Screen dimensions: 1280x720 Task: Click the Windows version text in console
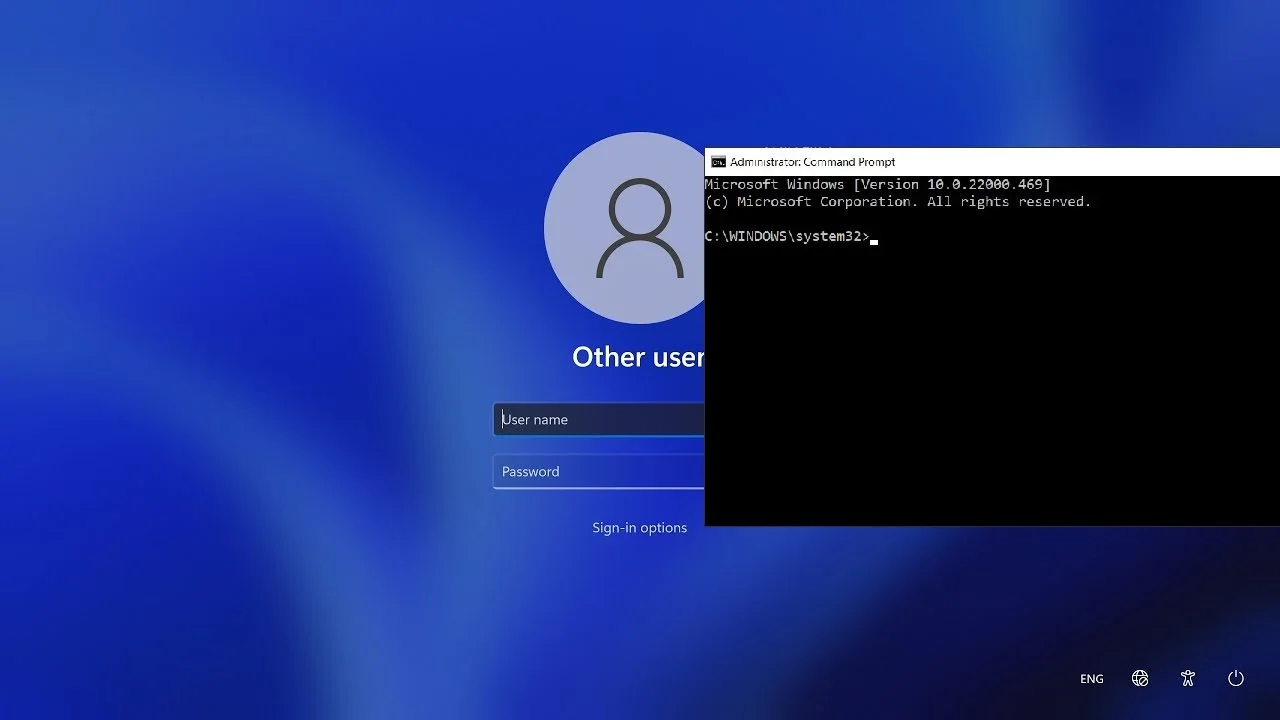click(x=878, y=184)
